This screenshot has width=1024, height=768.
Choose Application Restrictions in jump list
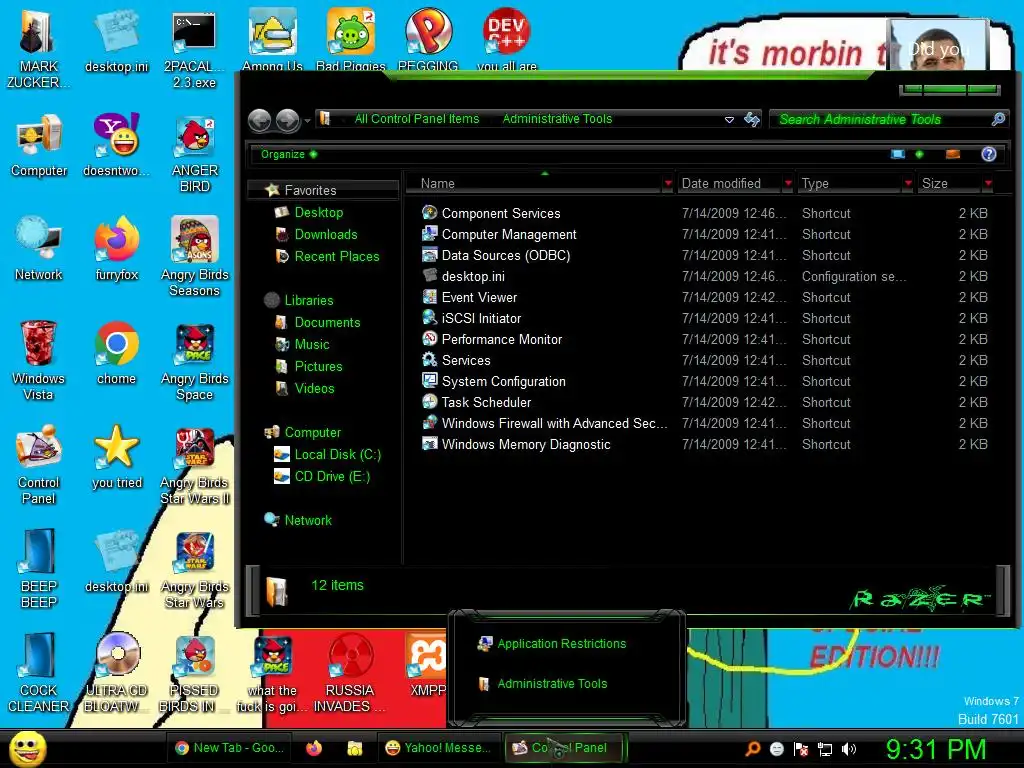pos(562,644)
